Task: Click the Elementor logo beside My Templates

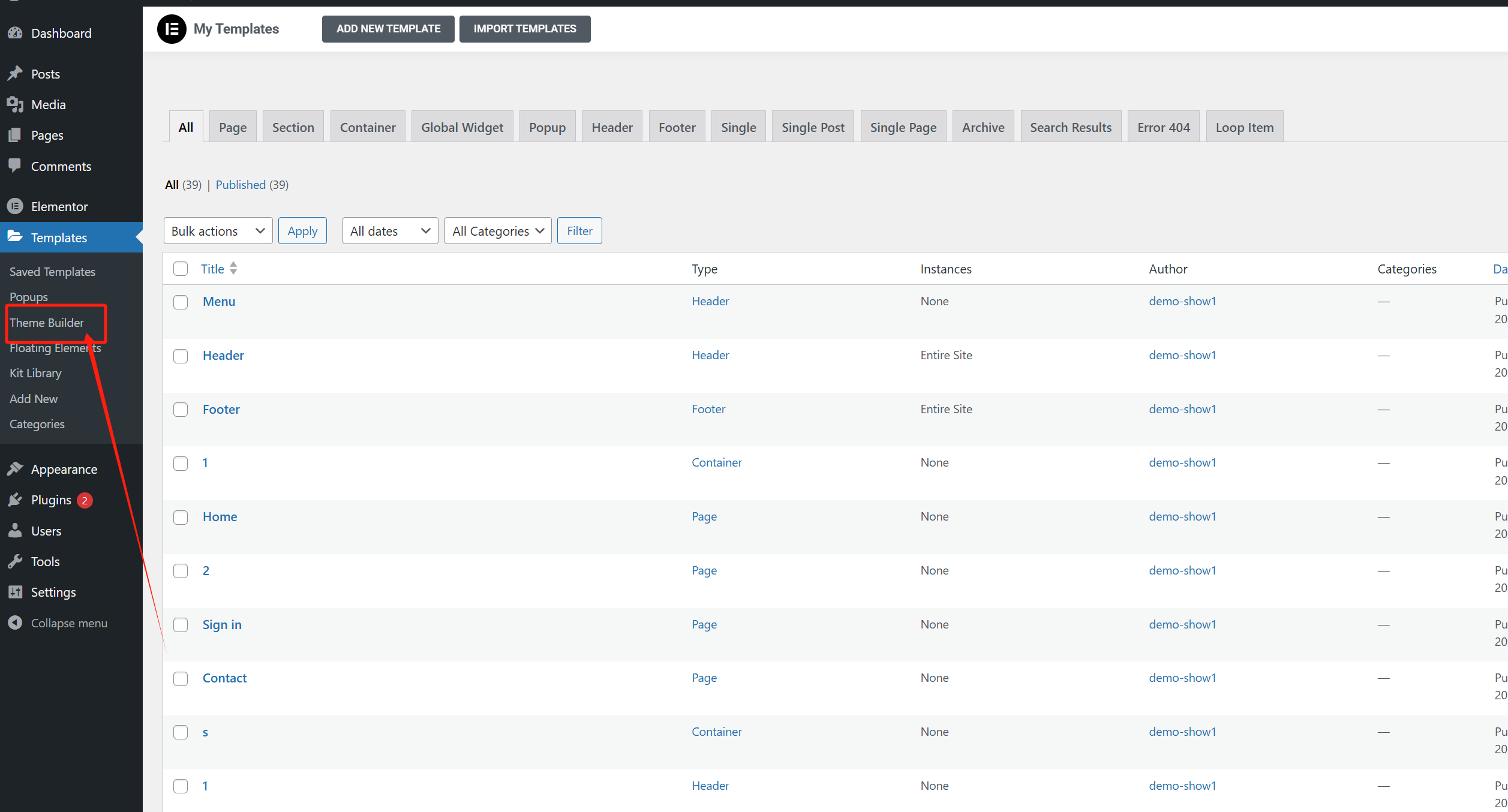Action: point(172,29)
